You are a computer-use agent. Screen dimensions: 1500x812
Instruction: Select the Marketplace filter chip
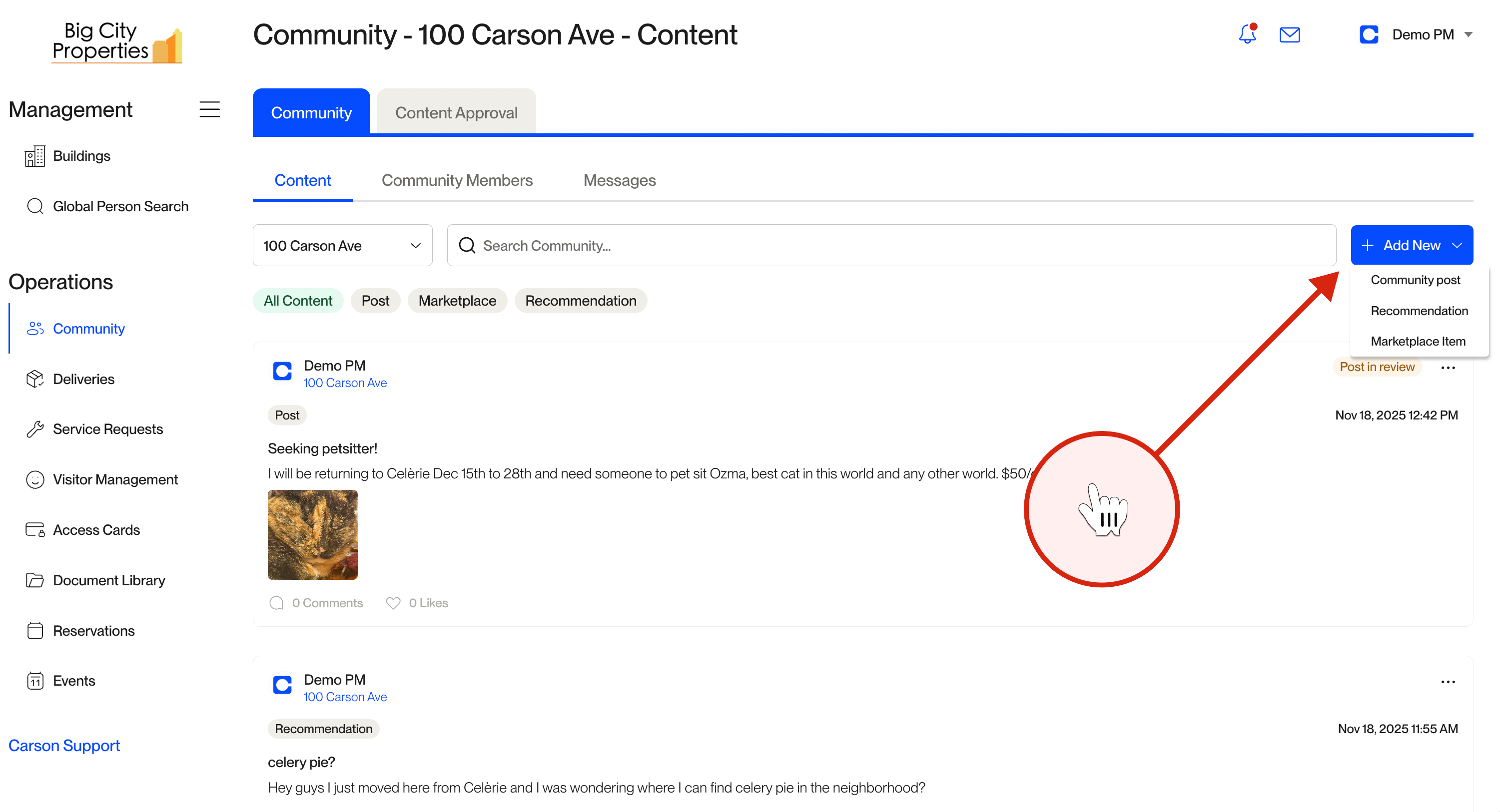pos(457,300)
